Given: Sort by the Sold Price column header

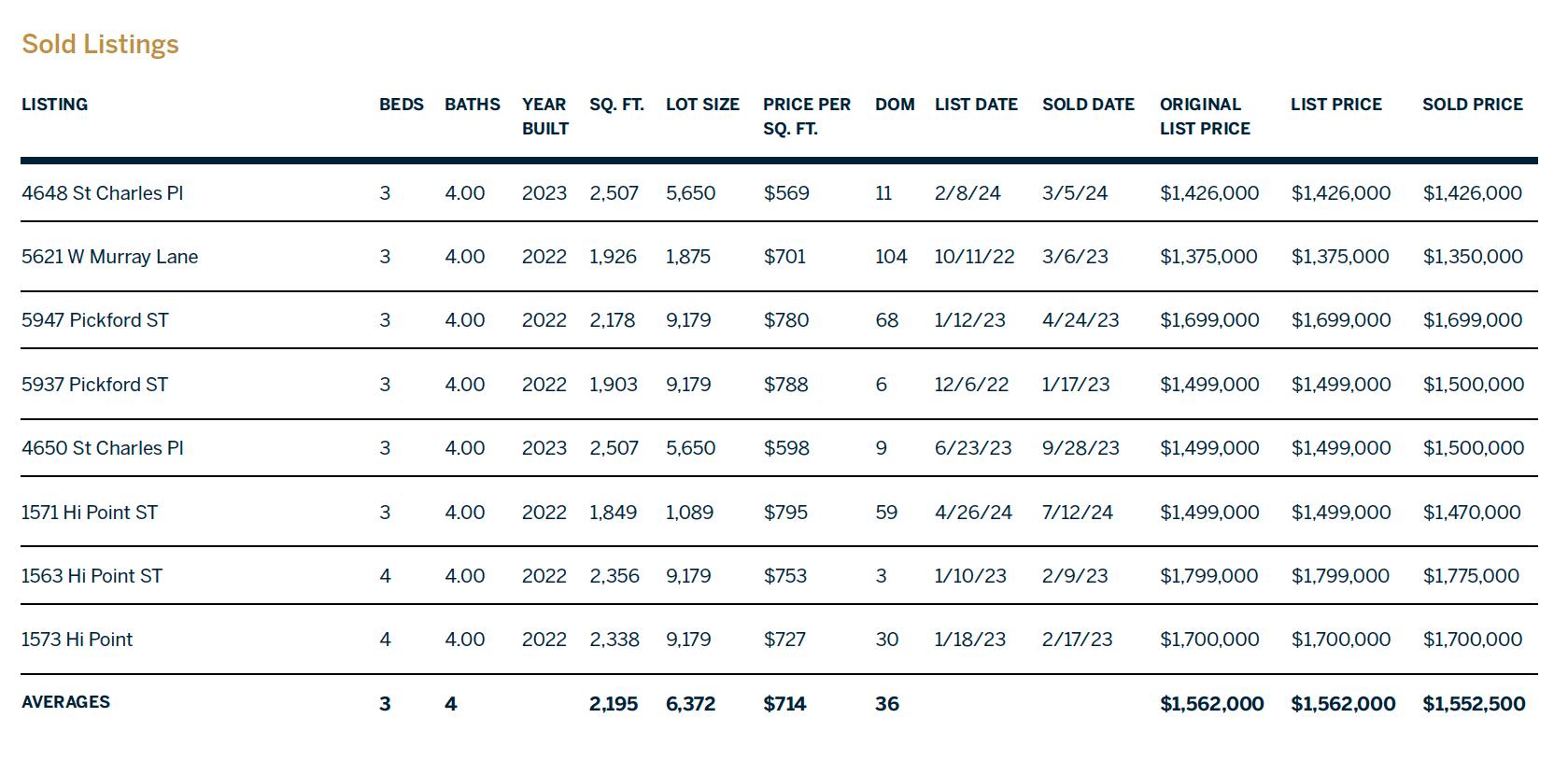Looking at the screenshot, I should pos(1473,105).
